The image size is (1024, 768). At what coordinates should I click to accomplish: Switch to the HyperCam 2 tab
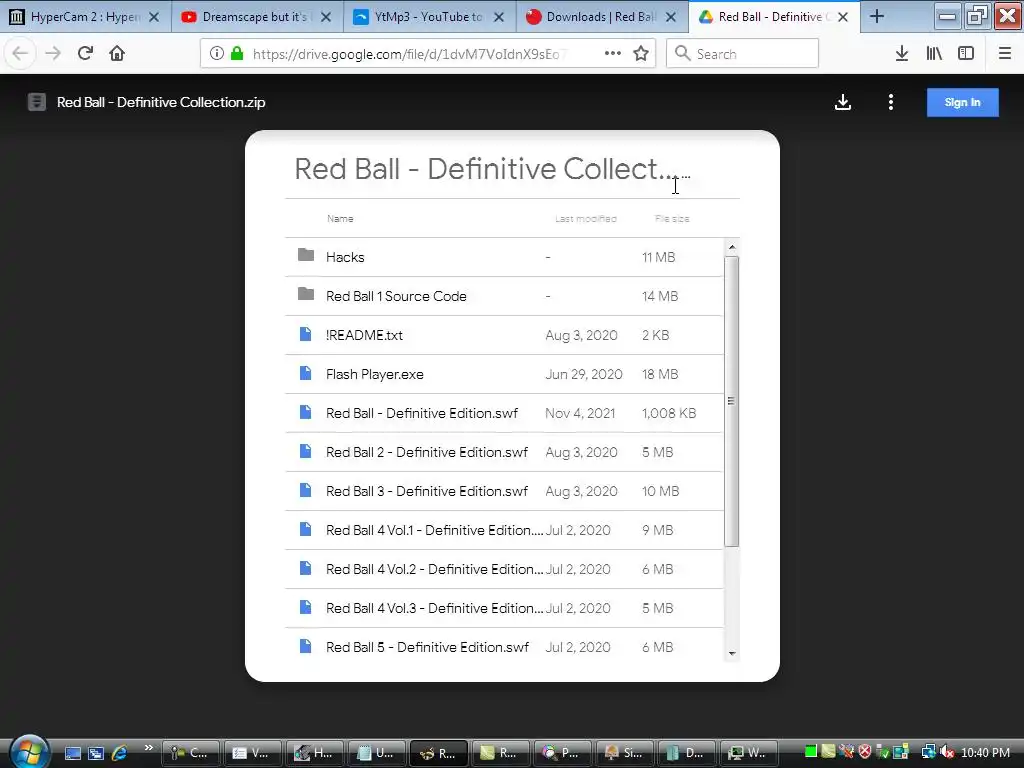(85, 17)
